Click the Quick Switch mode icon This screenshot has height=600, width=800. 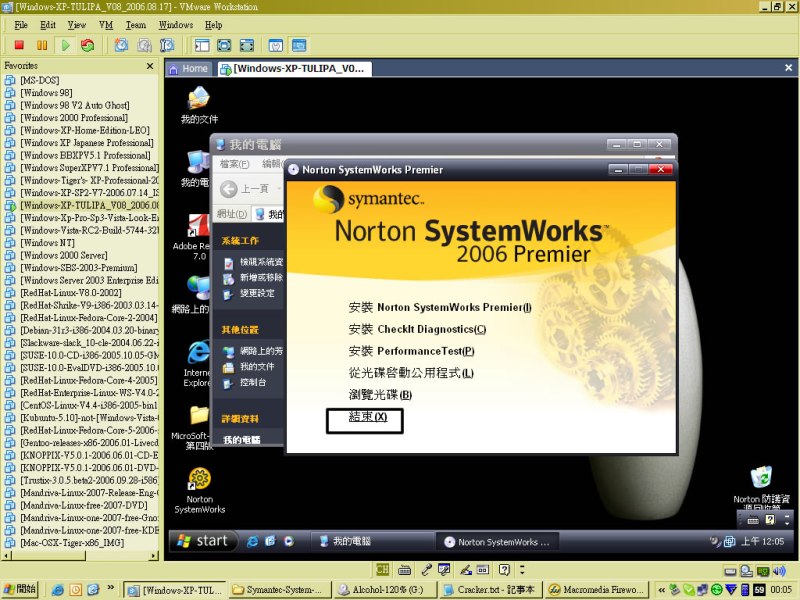point(224,45)
